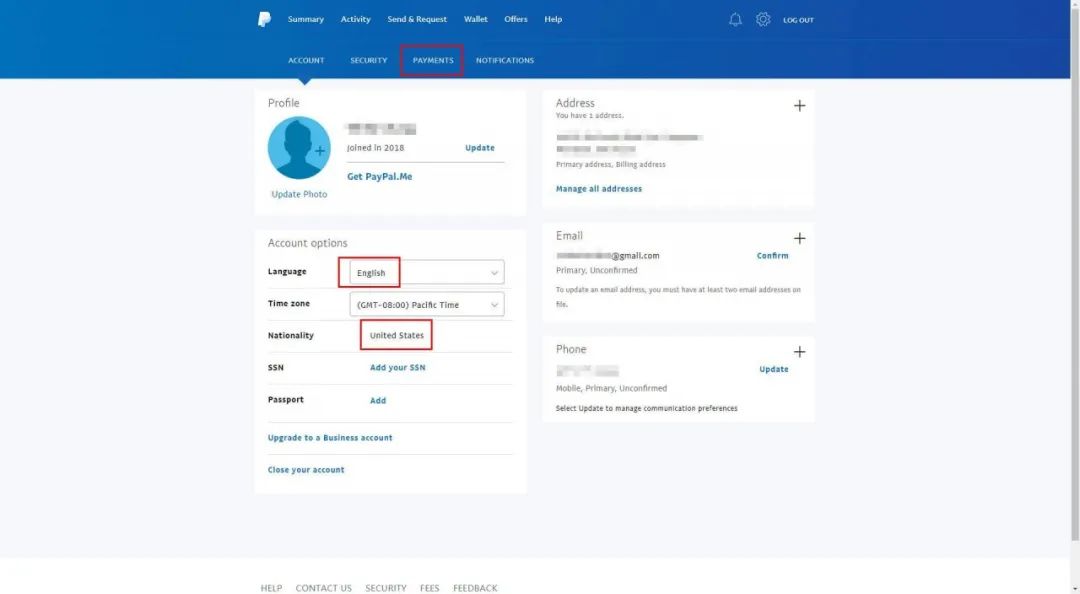Switch to the Notifications tab
Screen dimensions: 1080x594
tap(505, 60)
